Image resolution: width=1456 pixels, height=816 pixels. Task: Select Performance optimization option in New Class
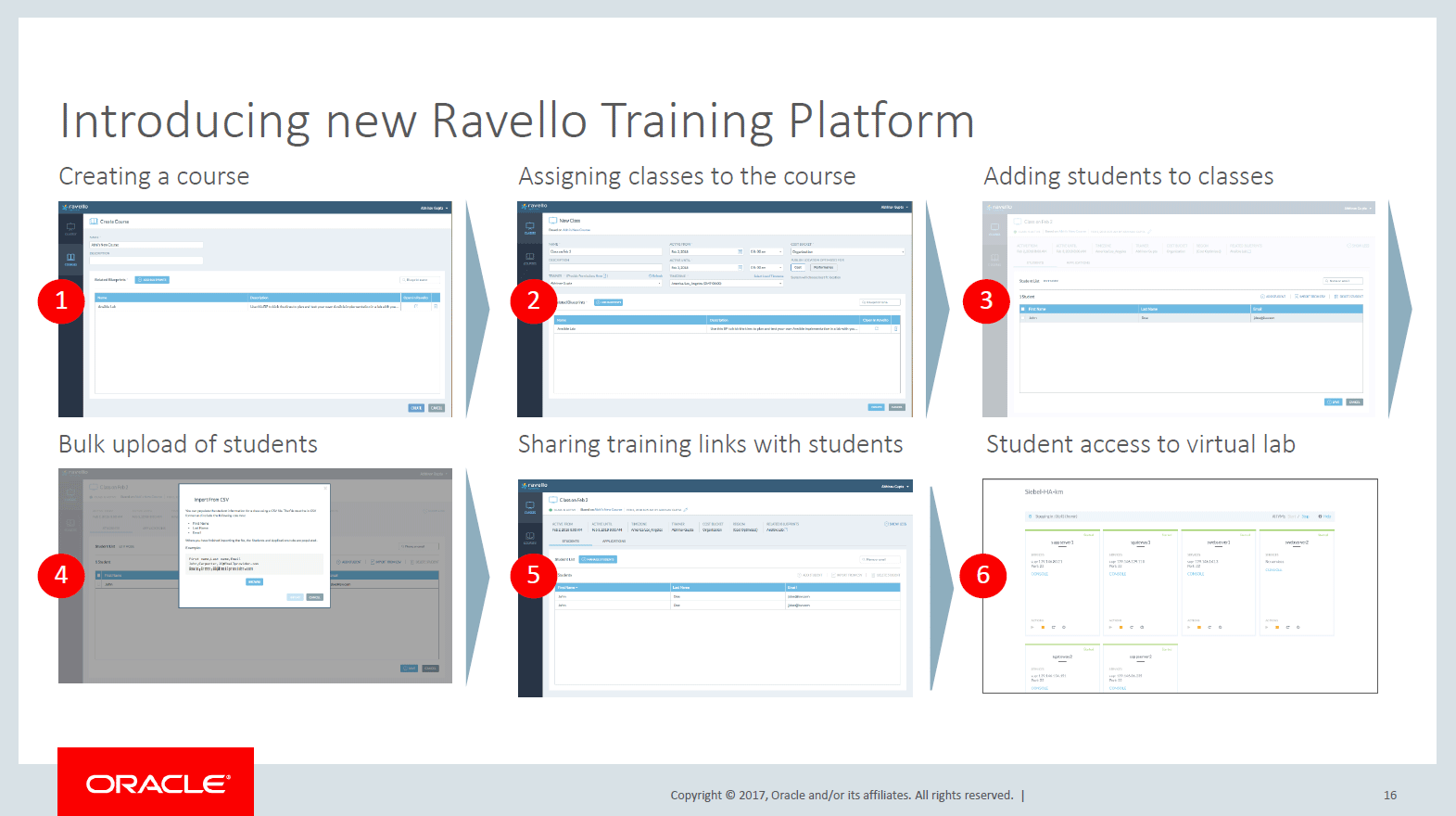823,267
